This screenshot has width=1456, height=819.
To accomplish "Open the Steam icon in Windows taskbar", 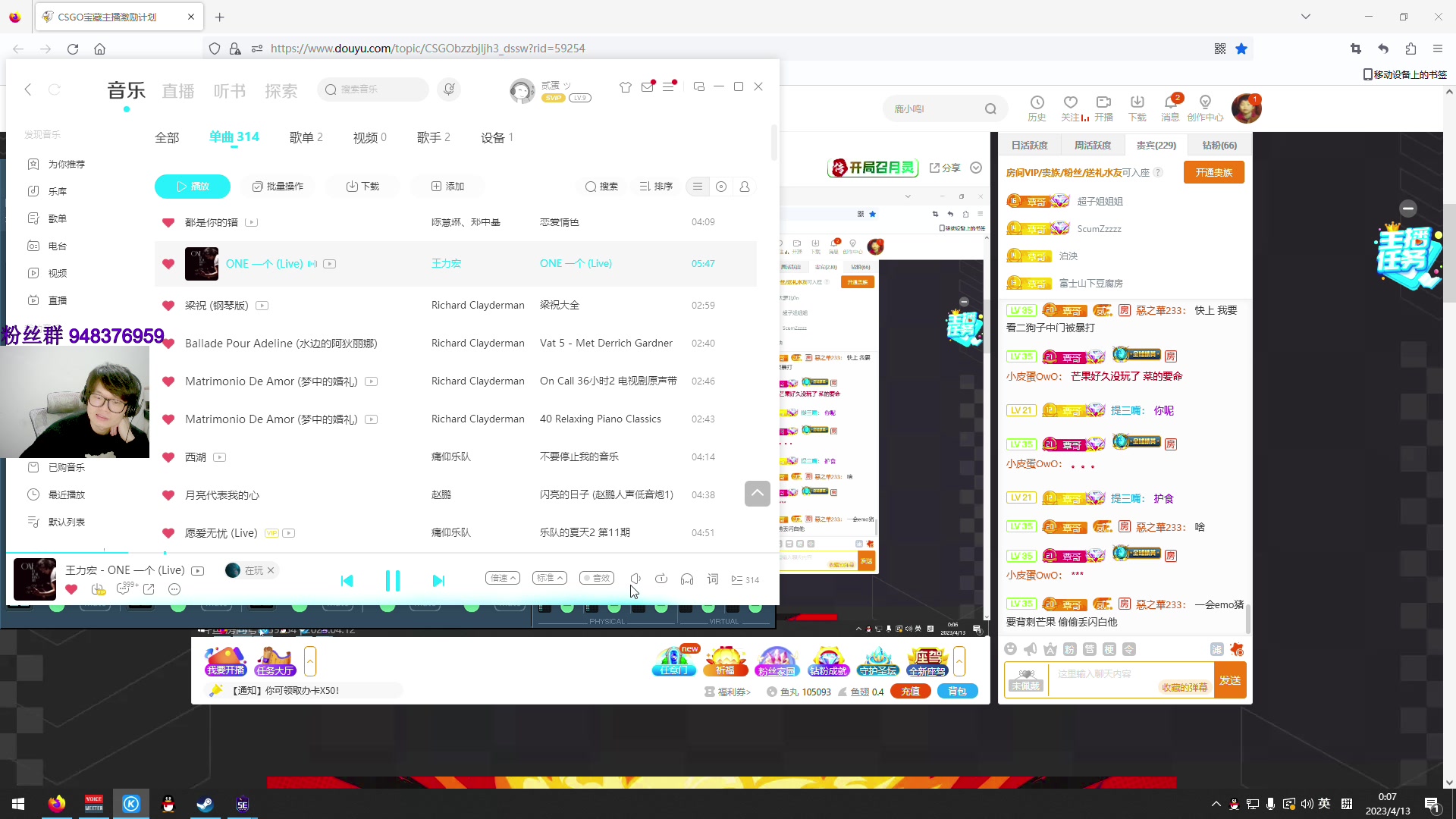I will tap(205, 804).
